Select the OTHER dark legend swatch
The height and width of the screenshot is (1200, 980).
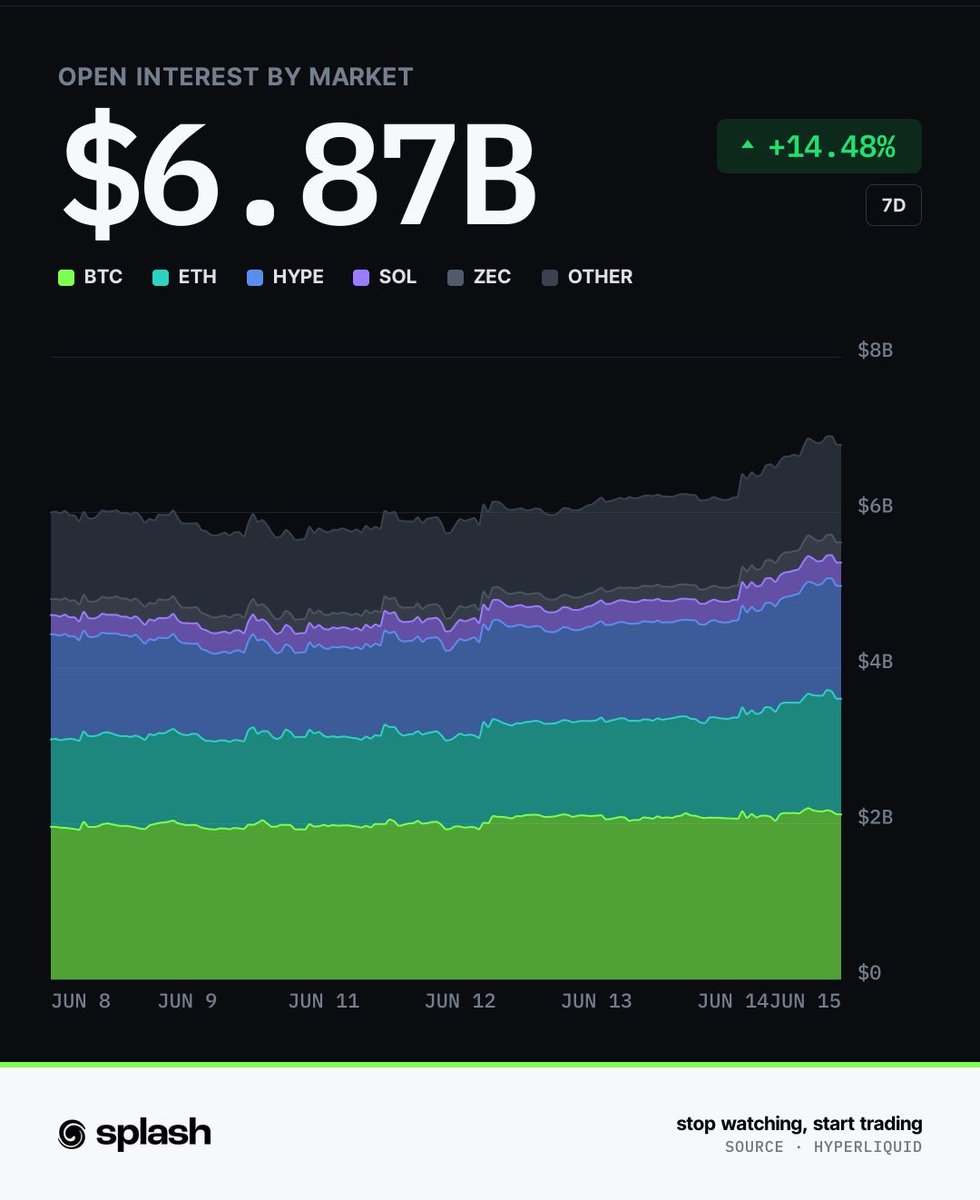pyautogui.click(x=550, y=278)
